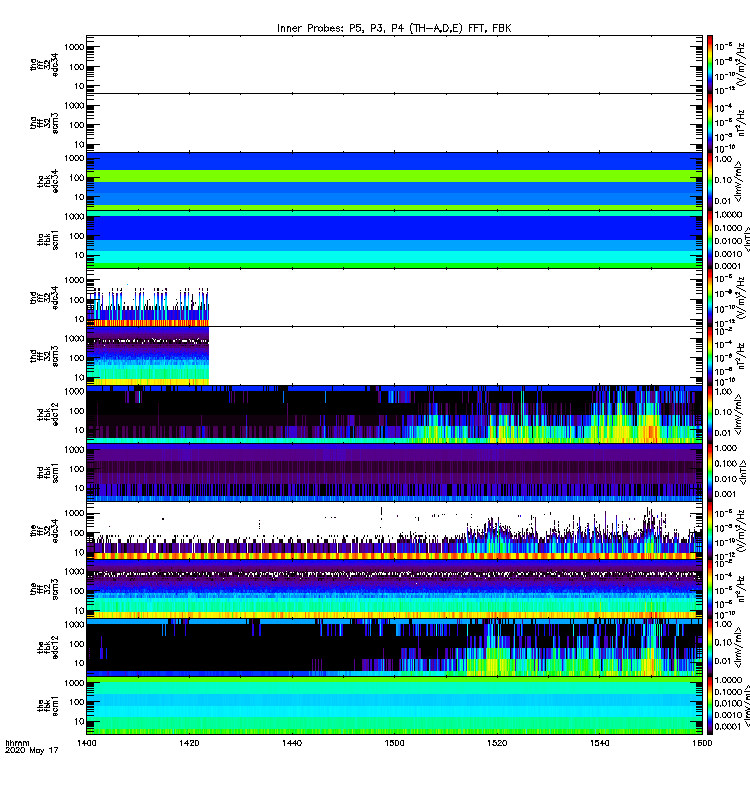Click the 100 tick of tha fbk edc34 axis
Viewport: 750px width, 800px height.
pos(77,178)
